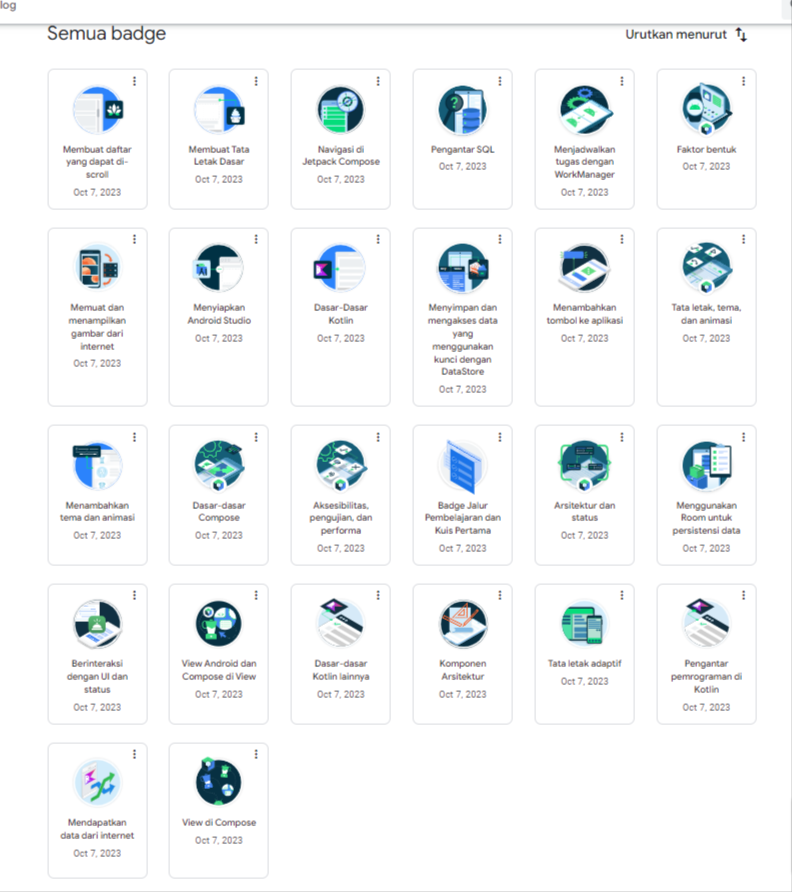The height and width of the screenshot is (892, 792).
Task: Open three-dot menu on Memuat dan menampilkan gambar card
Action: point(134,239)
